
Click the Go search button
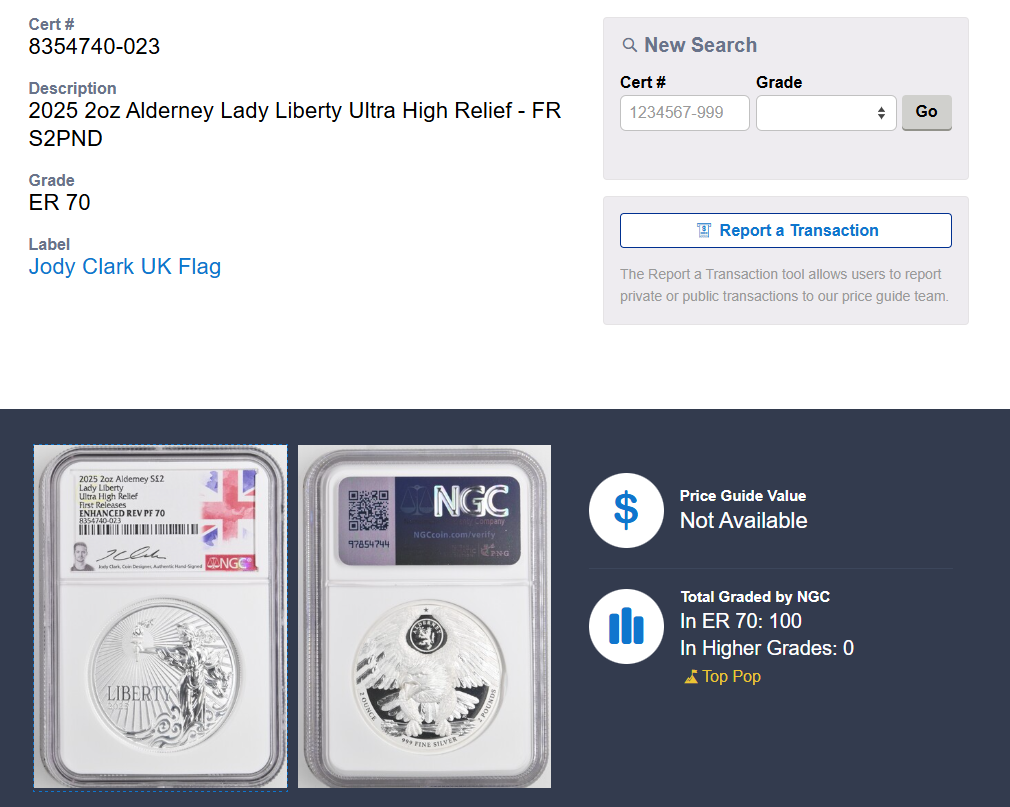[x=926, y=113]
